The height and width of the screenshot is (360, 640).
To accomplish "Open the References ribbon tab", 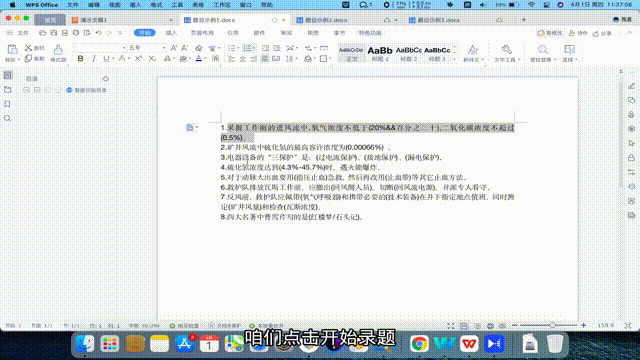I will click(x=233, y=33).
